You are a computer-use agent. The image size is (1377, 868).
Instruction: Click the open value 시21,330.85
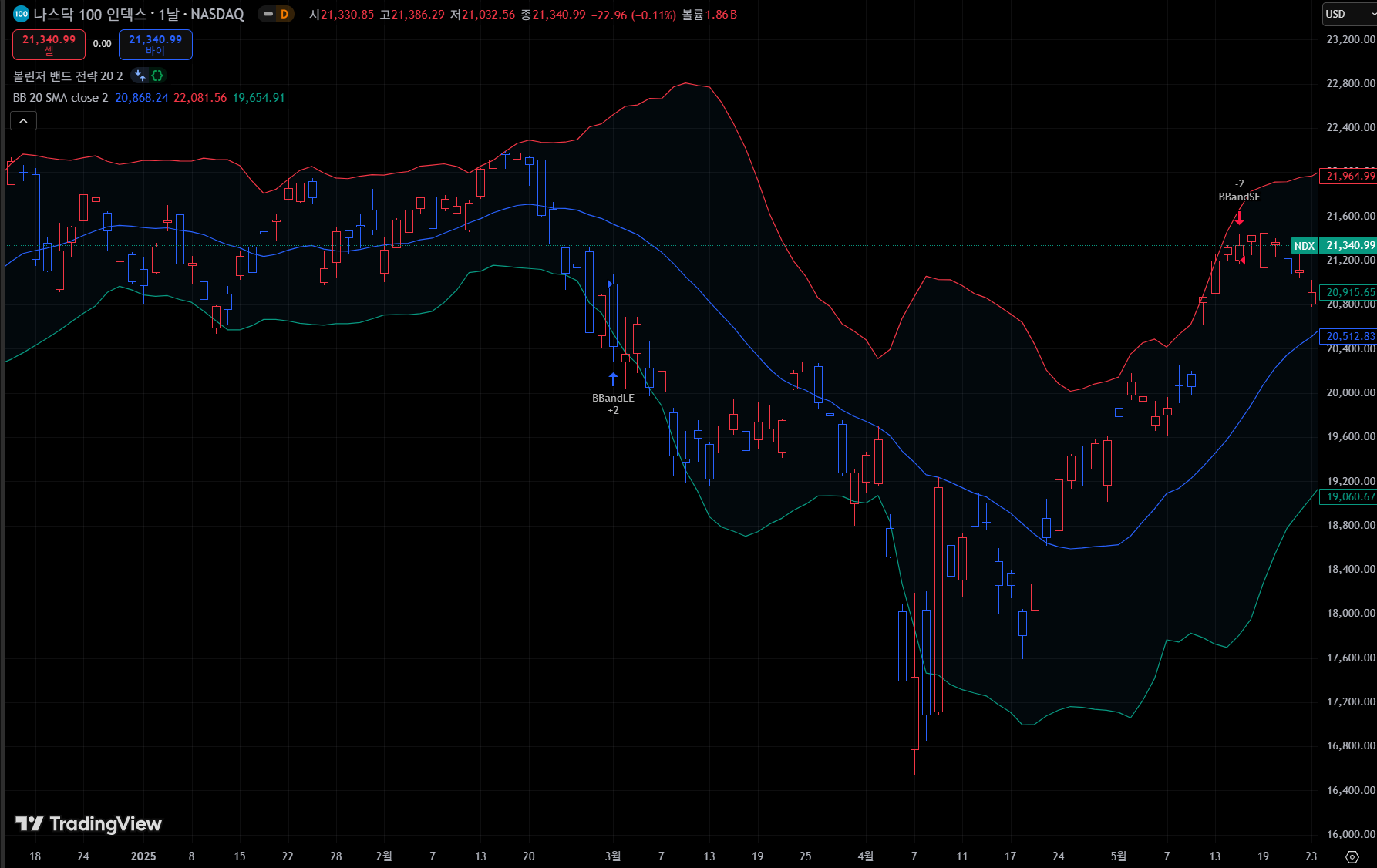pyautogui.click(x=342, y=15)
